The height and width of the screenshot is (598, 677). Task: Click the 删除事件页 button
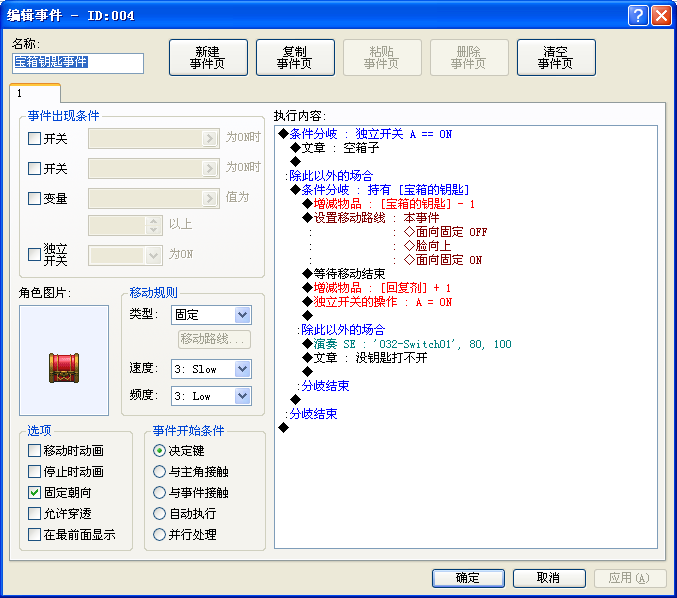coord(469,57)
